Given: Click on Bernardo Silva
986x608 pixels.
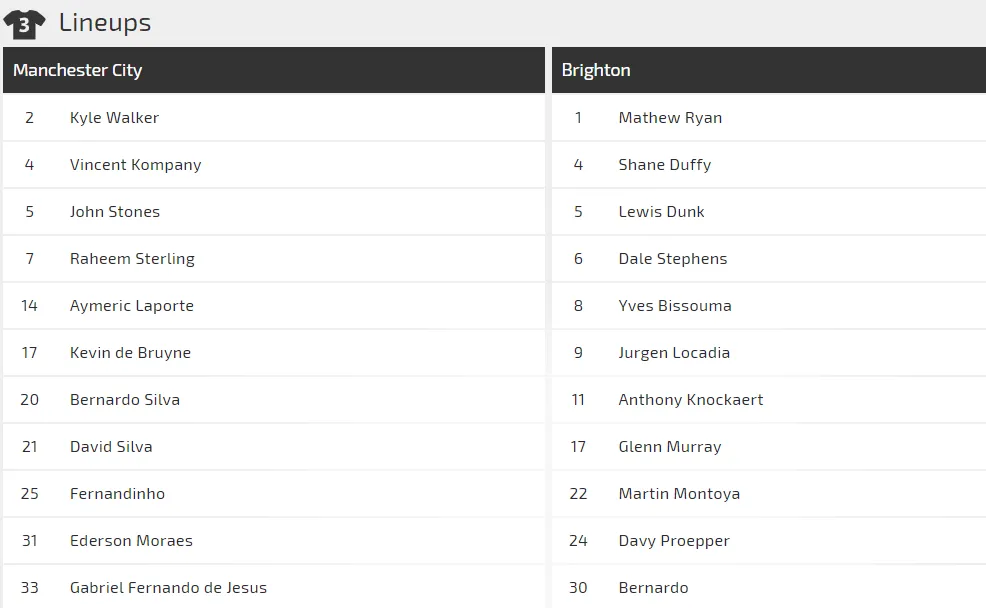Looking at the screenshot, I should [x=125, y=400].
